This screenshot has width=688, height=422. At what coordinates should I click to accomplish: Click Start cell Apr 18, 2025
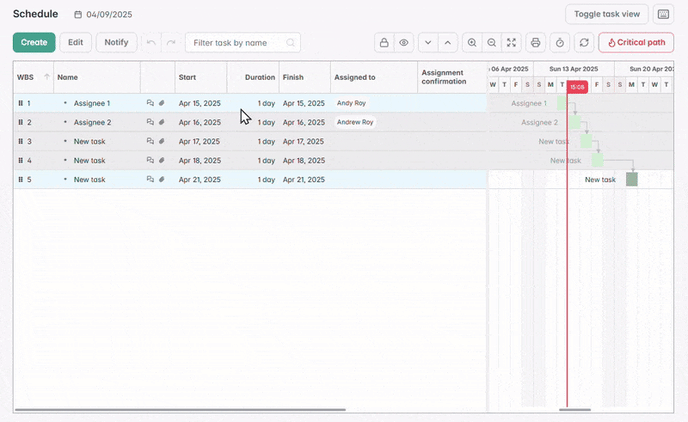199,161
